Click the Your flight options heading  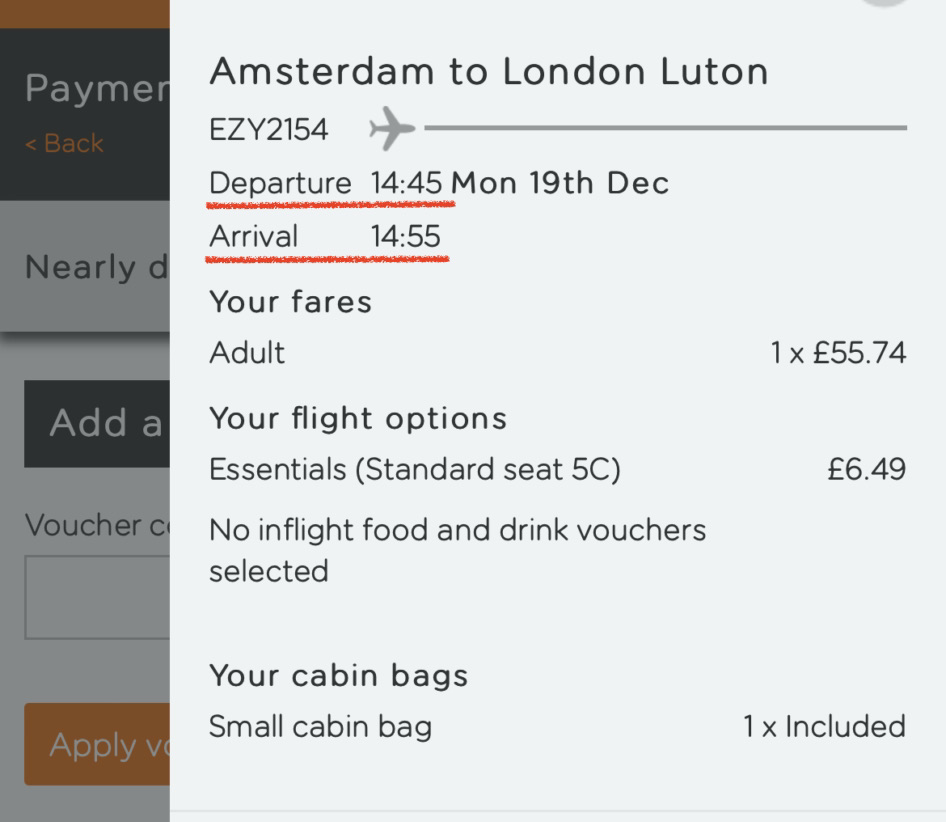click(x=358, y=419)
